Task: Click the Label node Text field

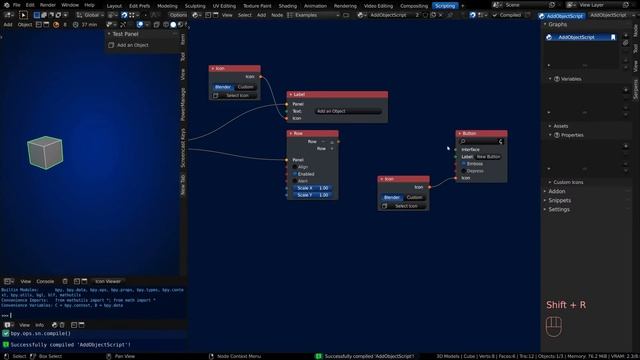Action: pyautogui.click(x=348, y=111)
